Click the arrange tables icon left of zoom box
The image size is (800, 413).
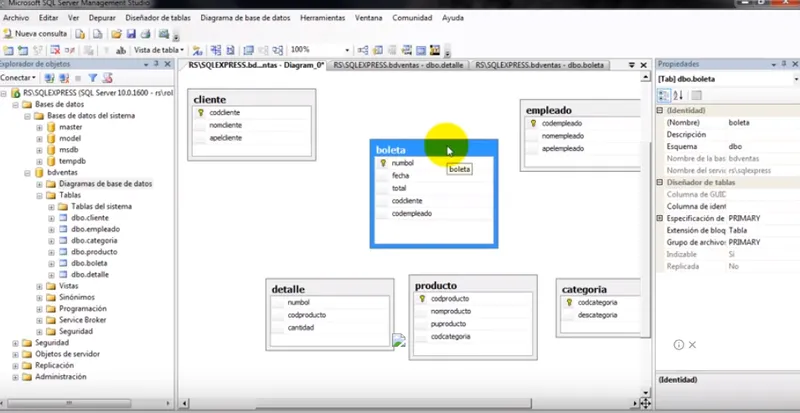click(x=278, y=50)
